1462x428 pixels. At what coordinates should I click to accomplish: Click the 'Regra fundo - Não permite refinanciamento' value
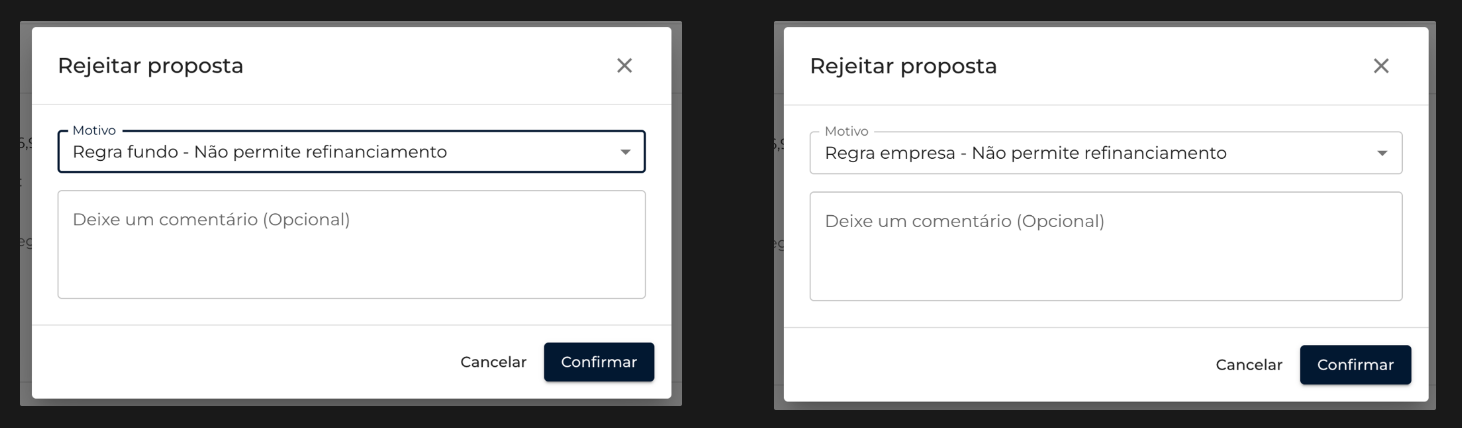(x=260, y=152)
